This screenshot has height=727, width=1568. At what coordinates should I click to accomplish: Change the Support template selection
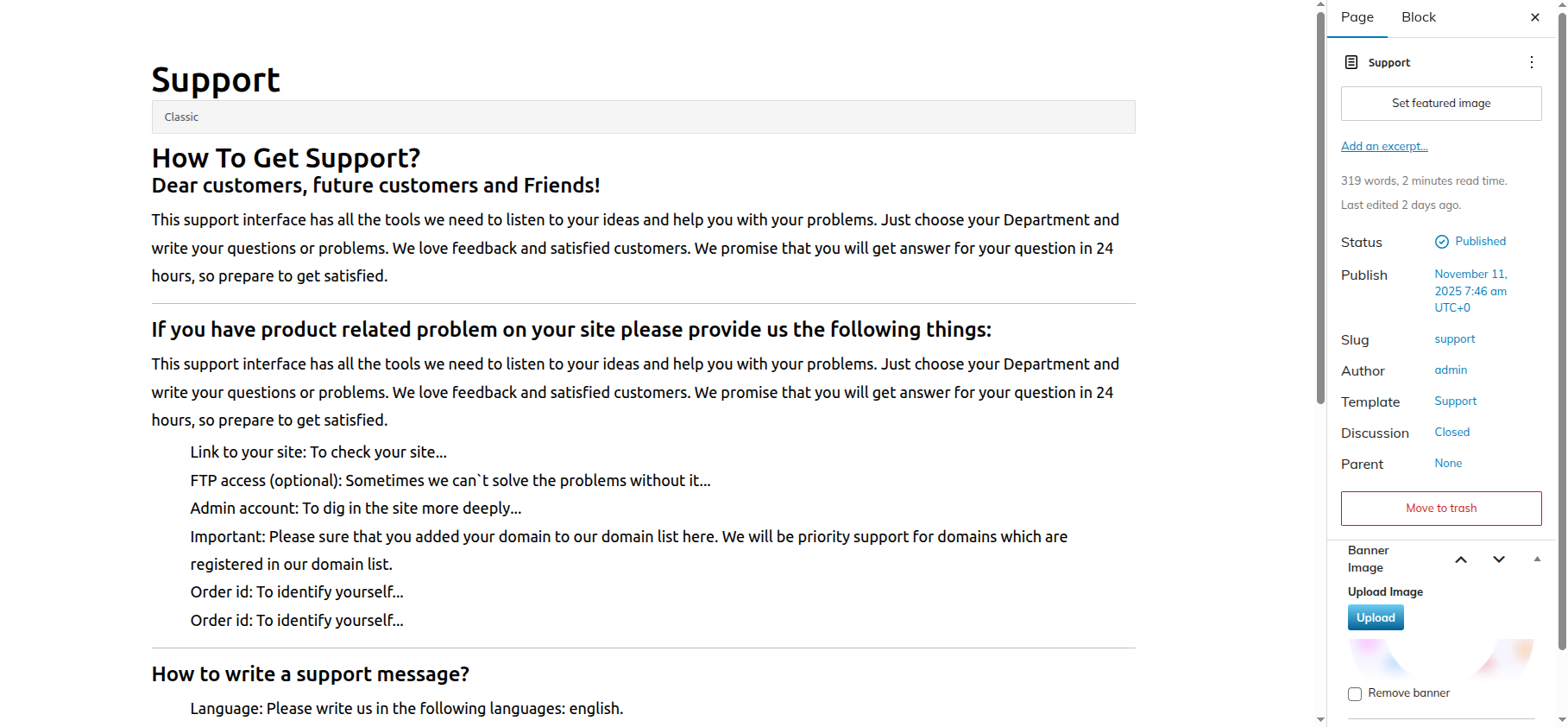tap(1455, 401)
